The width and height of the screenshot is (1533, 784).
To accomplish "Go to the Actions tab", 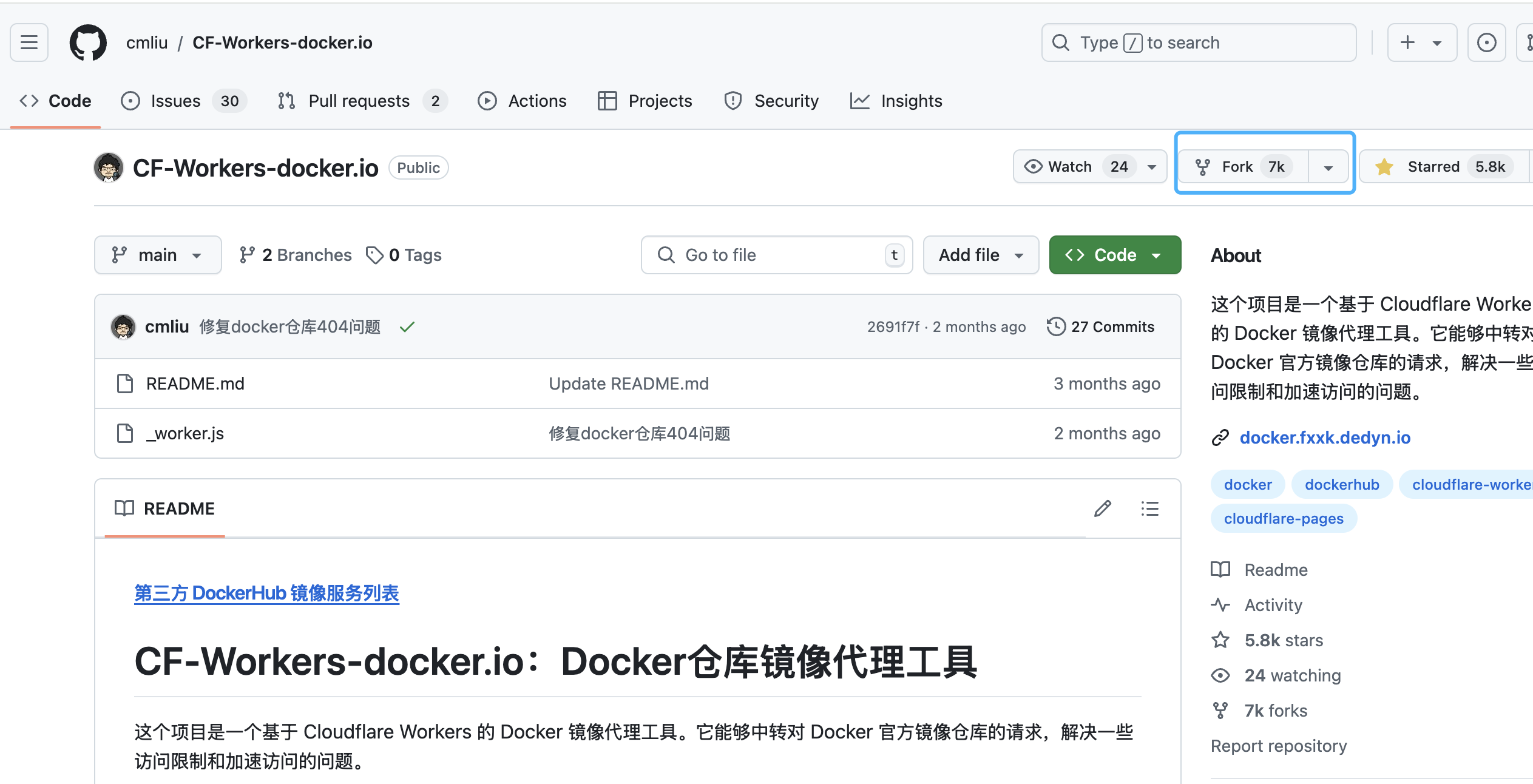I will pyautogui.click(x=522, y=101).
